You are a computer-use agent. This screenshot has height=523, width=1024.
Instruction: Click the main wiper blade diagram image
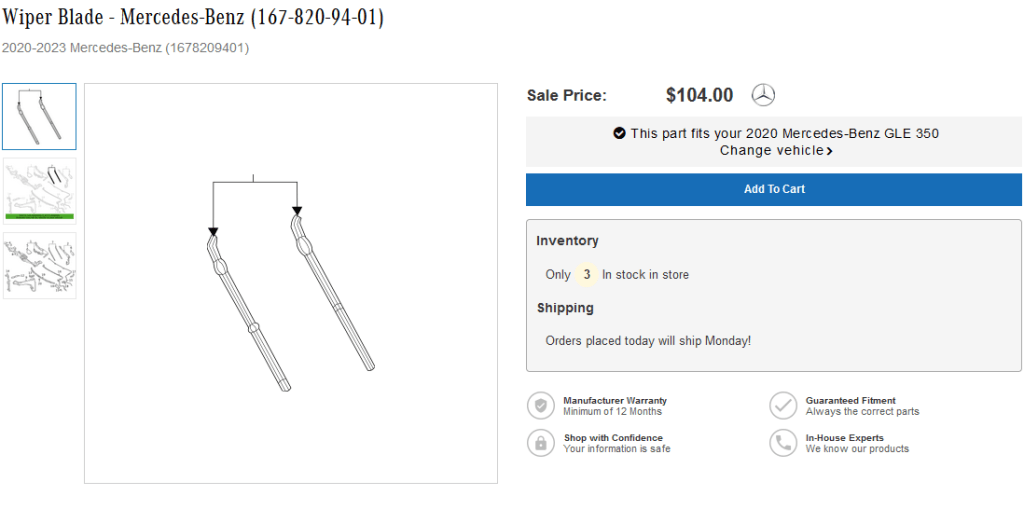(290, 283)
